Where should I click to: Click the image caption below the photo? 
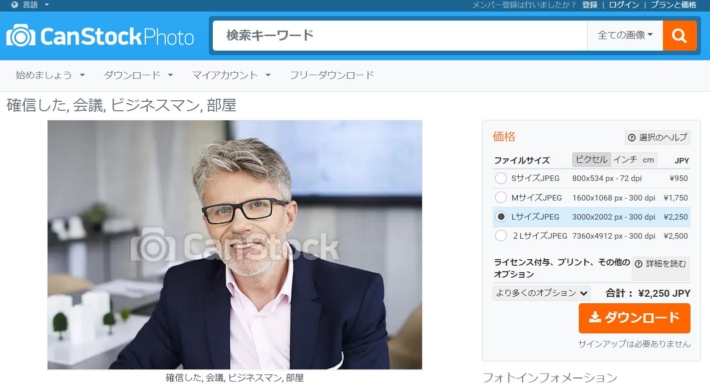tap(235, 377)
